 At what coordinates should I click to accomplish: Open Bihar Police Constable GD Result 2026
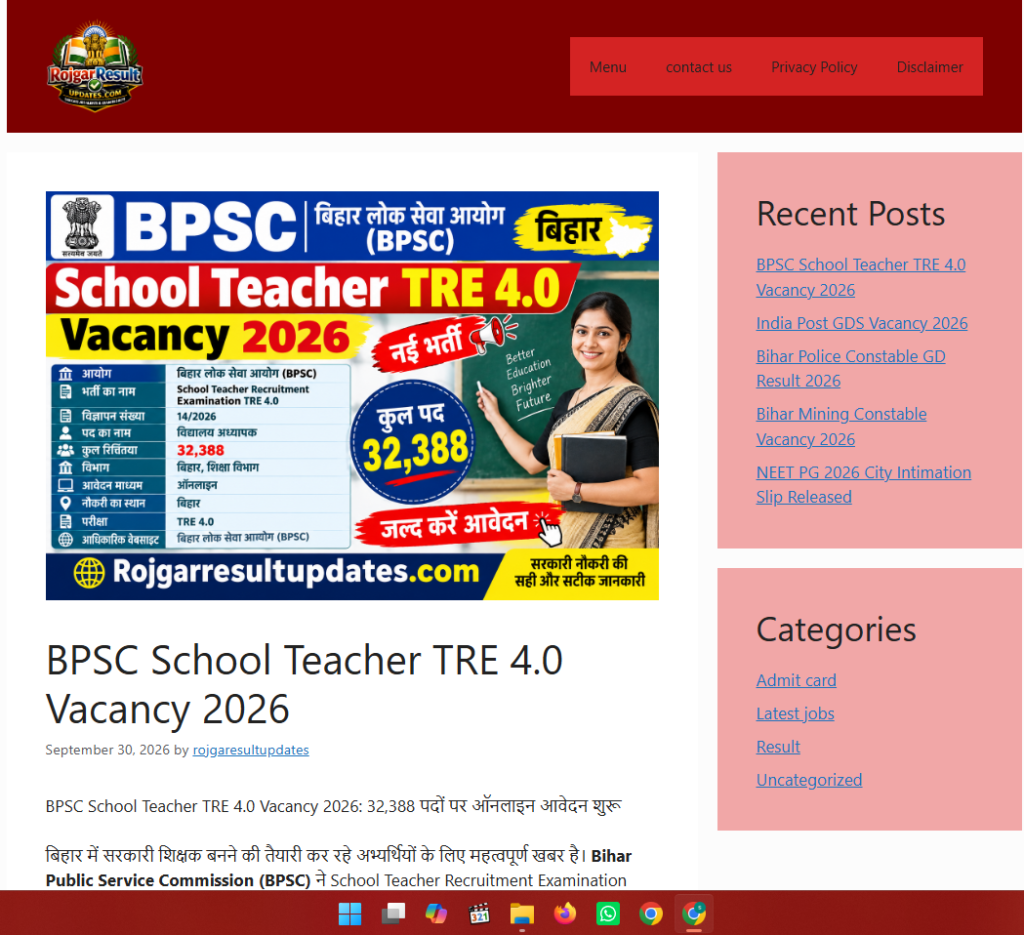[x=850, y=368]
